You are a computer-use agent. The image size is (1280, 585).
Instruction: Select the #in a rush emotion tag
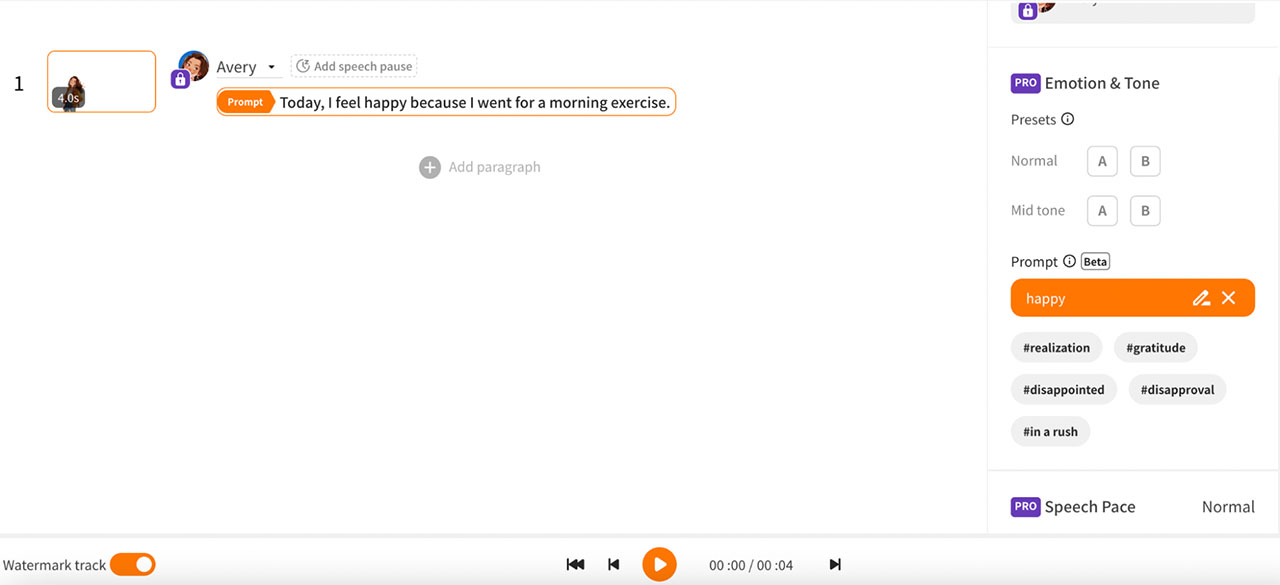click(1050, 431)
